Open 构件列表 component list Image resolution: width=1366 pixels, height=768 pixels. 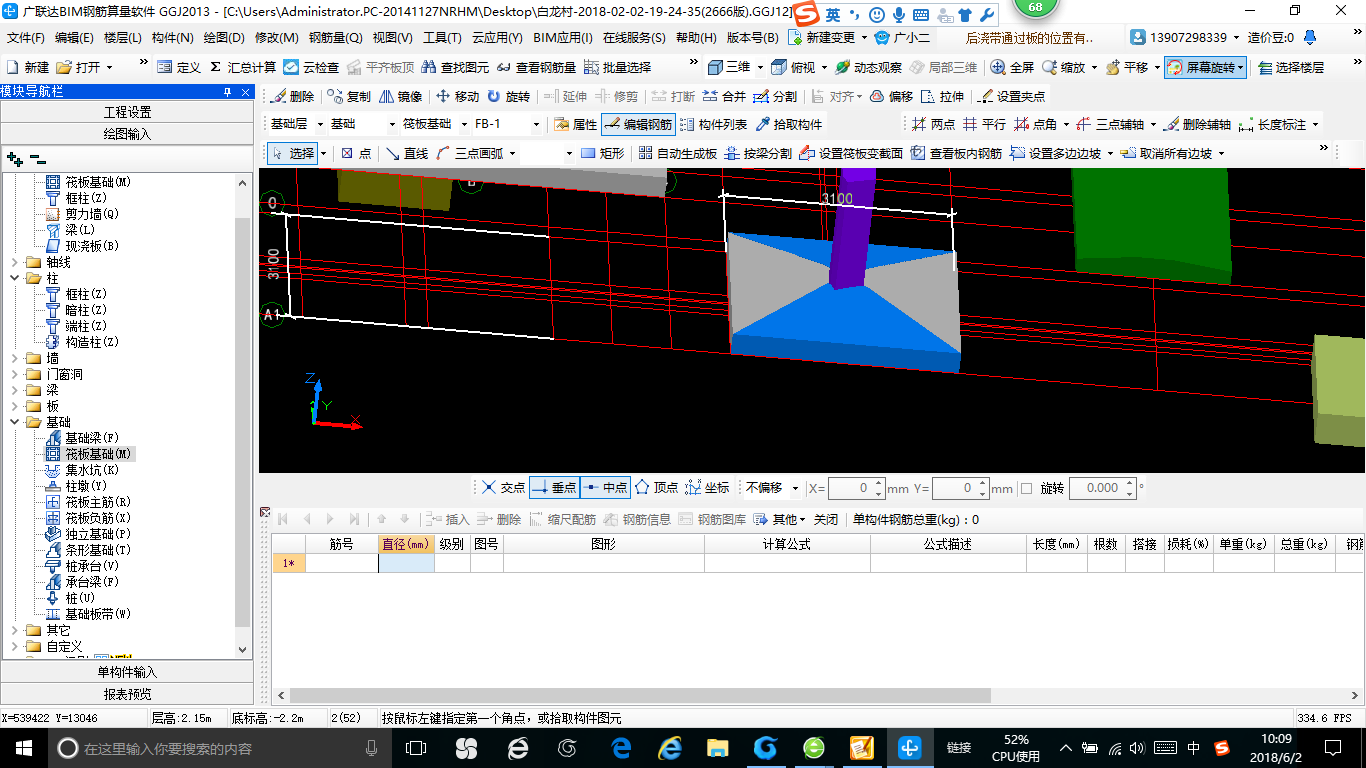pyautogui.click(x=713, y=124)
